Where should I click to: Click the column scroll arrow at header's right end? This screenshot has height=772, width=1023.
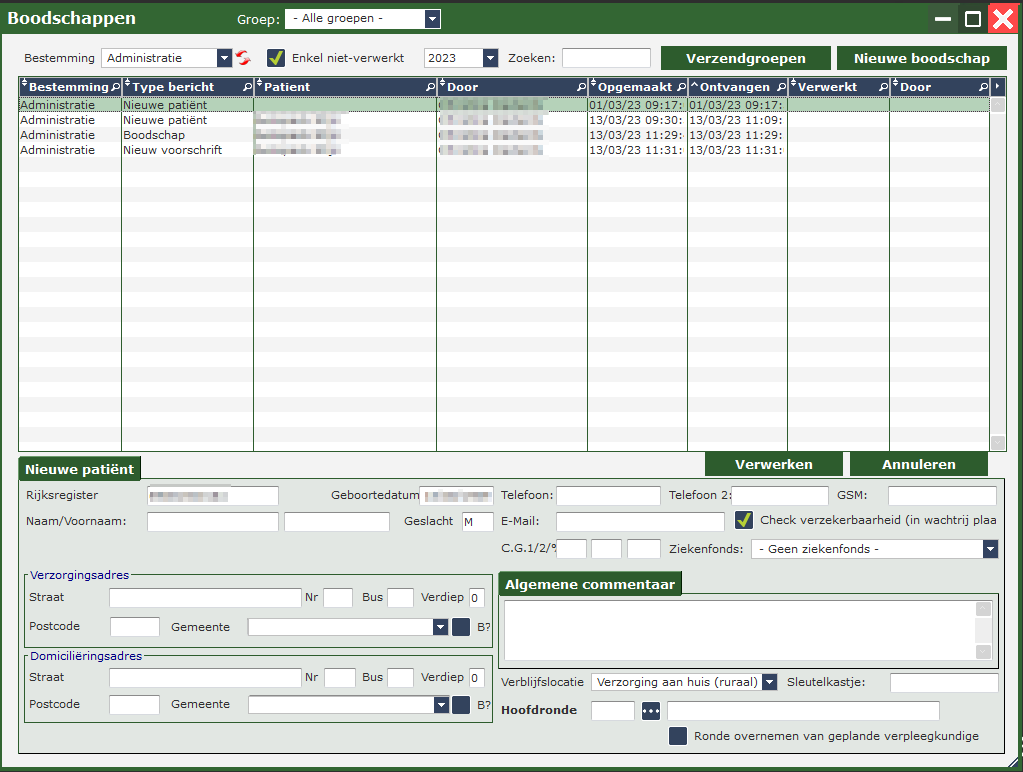[x=997, y=87]
